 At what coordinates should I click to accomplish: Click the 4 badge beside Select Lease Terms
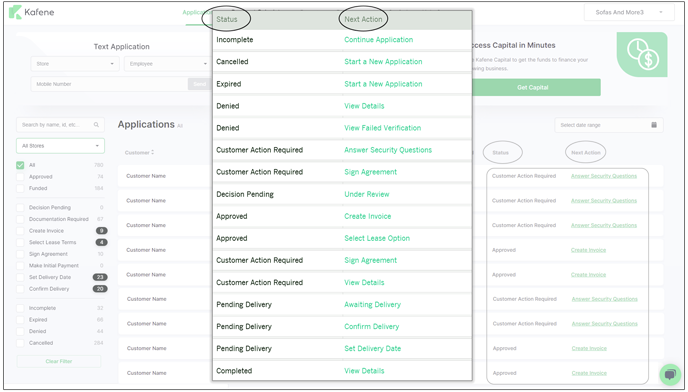[x=102, y=242]
